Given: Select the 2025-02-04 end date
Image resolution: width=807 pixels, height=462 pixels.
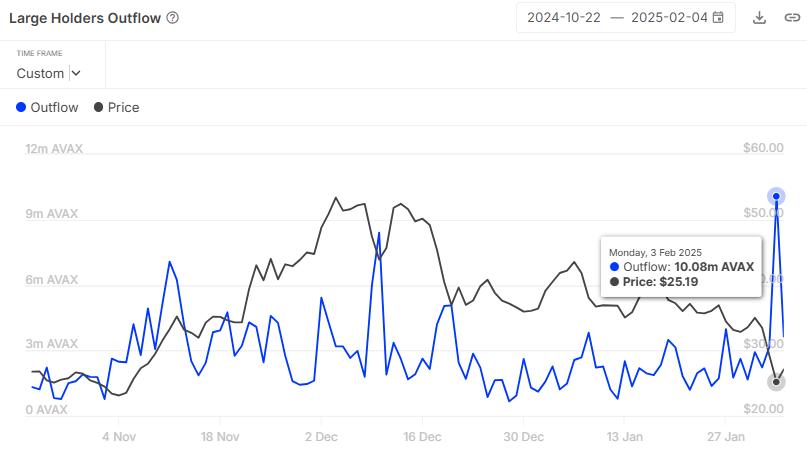Looking at the screenshot, I should click(669, 17).
